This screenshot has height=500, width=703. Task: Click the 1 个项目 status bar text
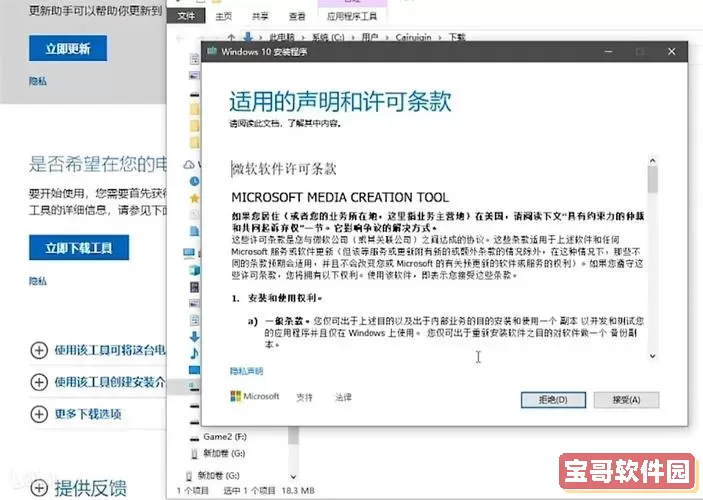tap(193, 491)
